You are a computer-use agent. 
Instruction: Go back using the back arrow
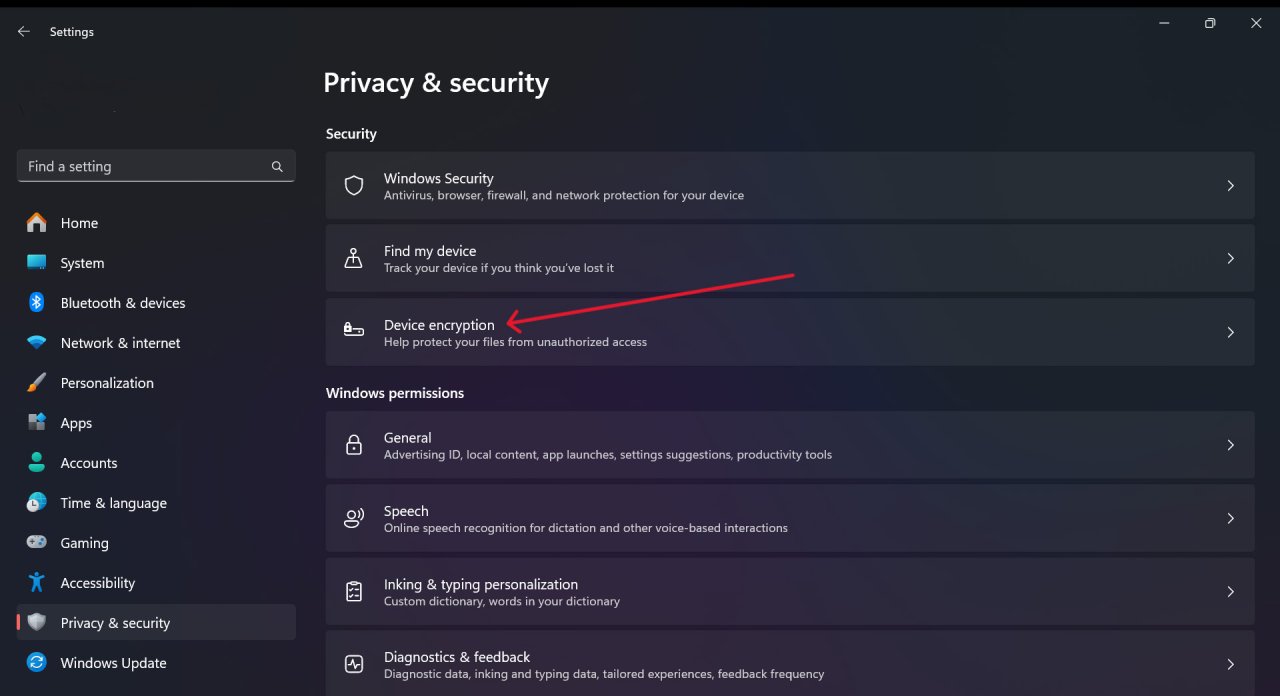coord(24,32)
